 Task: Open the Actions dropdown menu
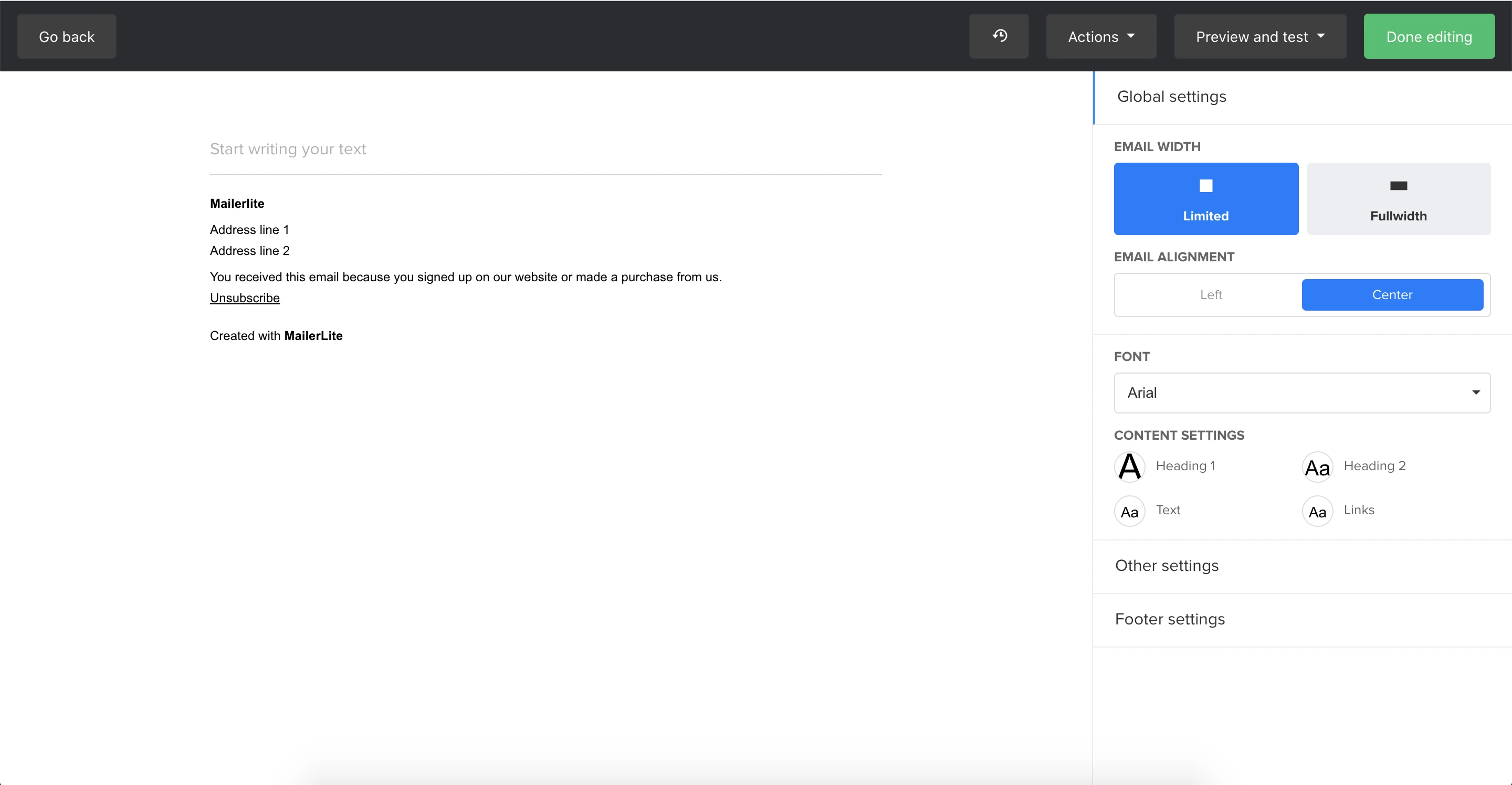(1100, 36)
